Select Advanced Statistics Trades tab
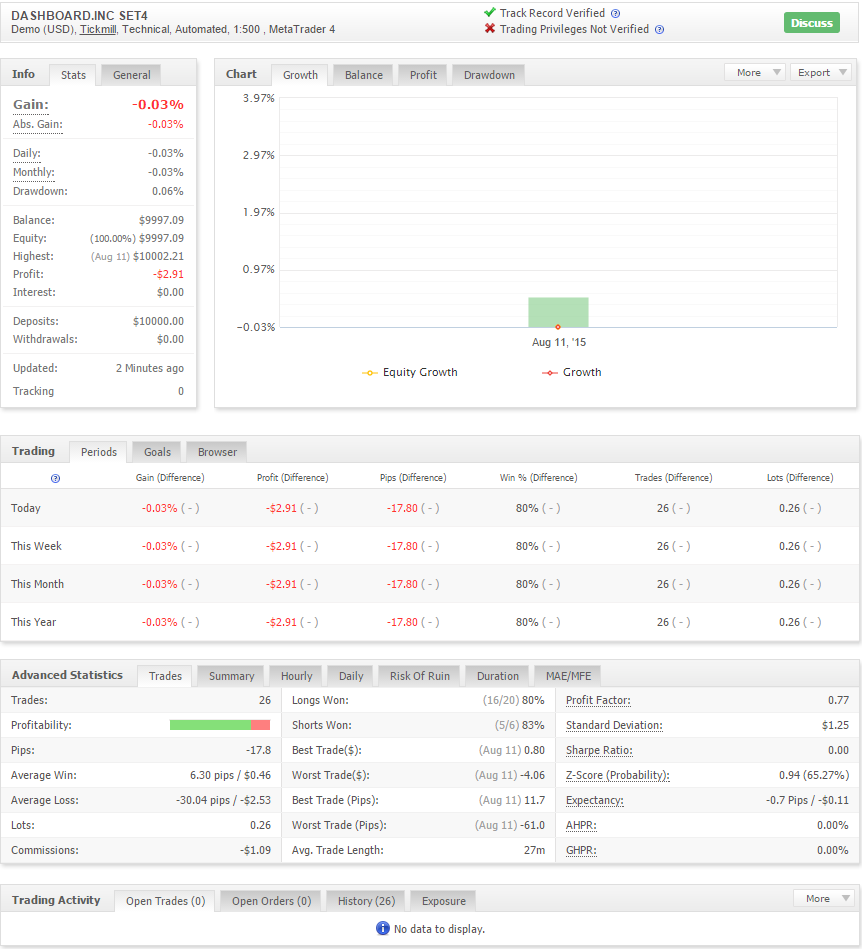The width and height of the screenshot is (862, 949). coord(165,676)
